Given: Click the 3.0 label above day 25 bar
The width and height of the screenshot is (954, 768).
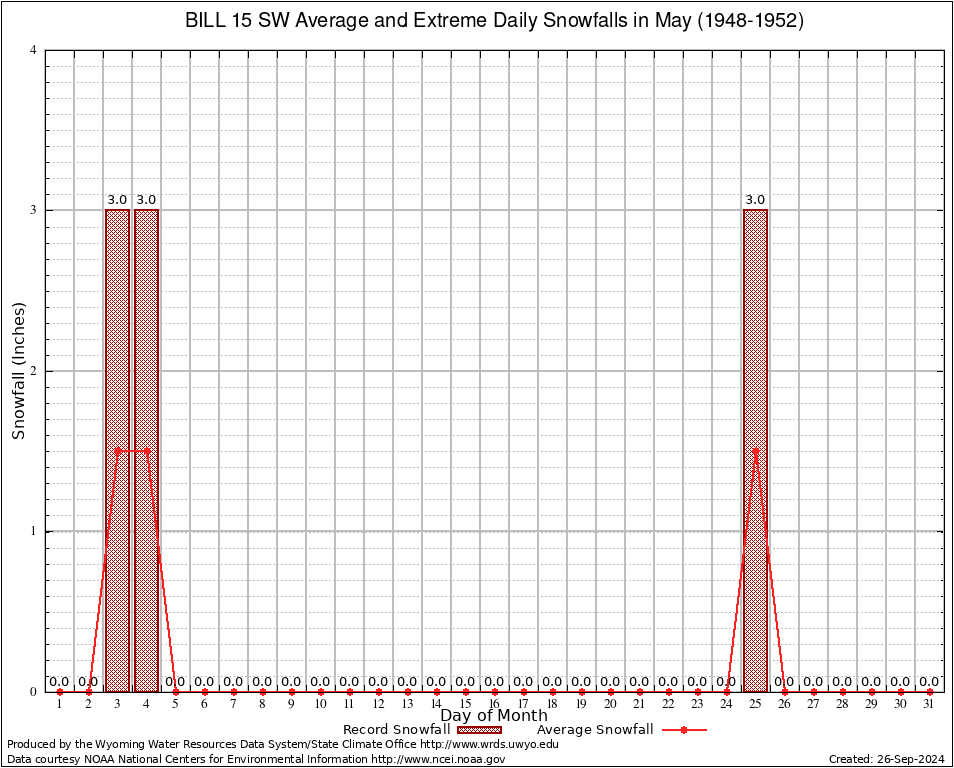Looking at the screenshot, I should (x=755, y=200).
